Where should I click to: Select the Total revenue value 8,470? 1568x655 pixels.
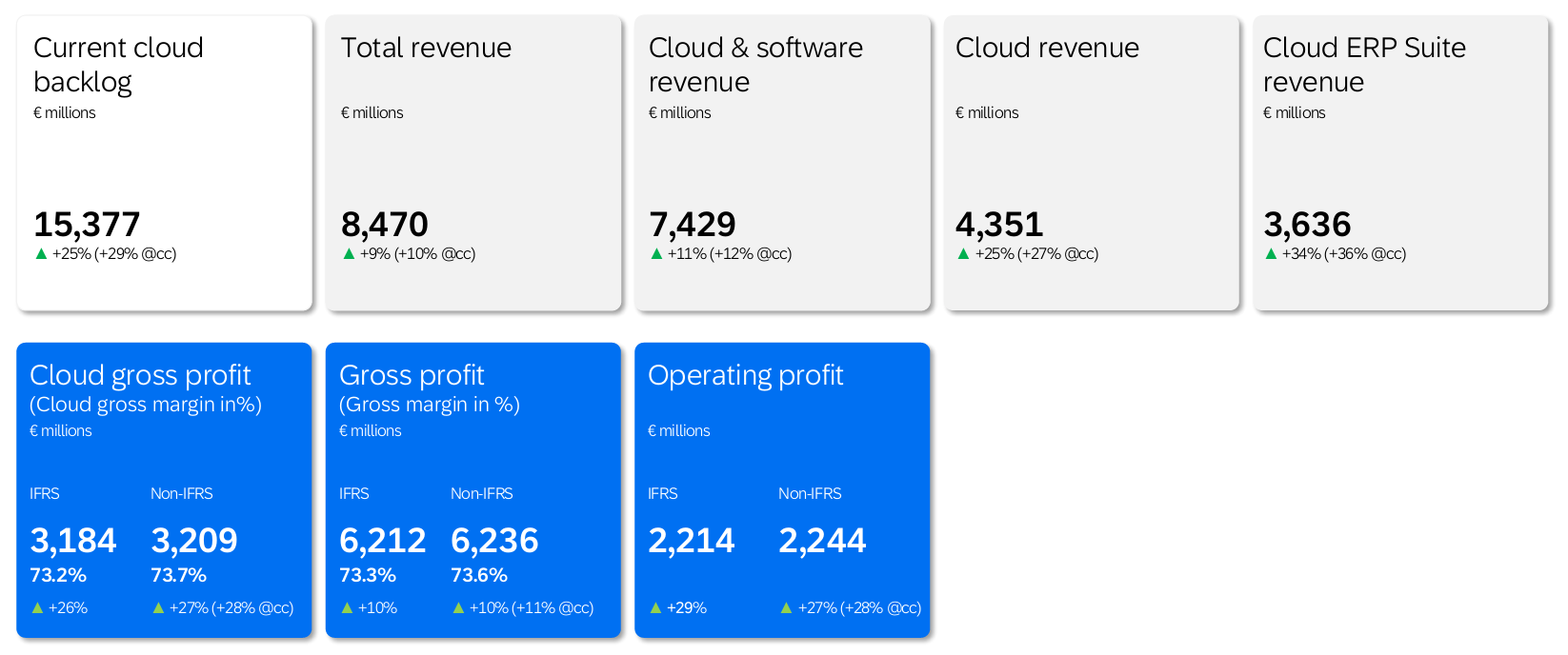point(385,225)
